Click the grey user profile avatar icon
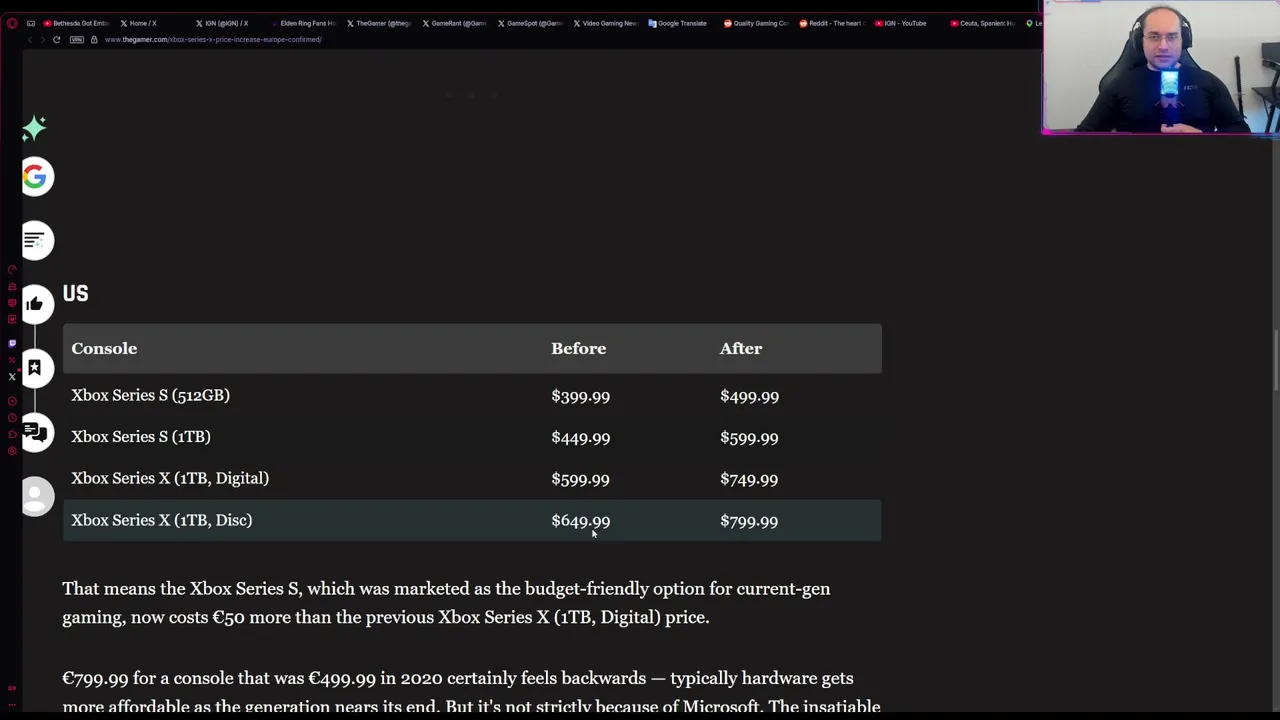Screen dimensions: 1280x720 (36, 496)
